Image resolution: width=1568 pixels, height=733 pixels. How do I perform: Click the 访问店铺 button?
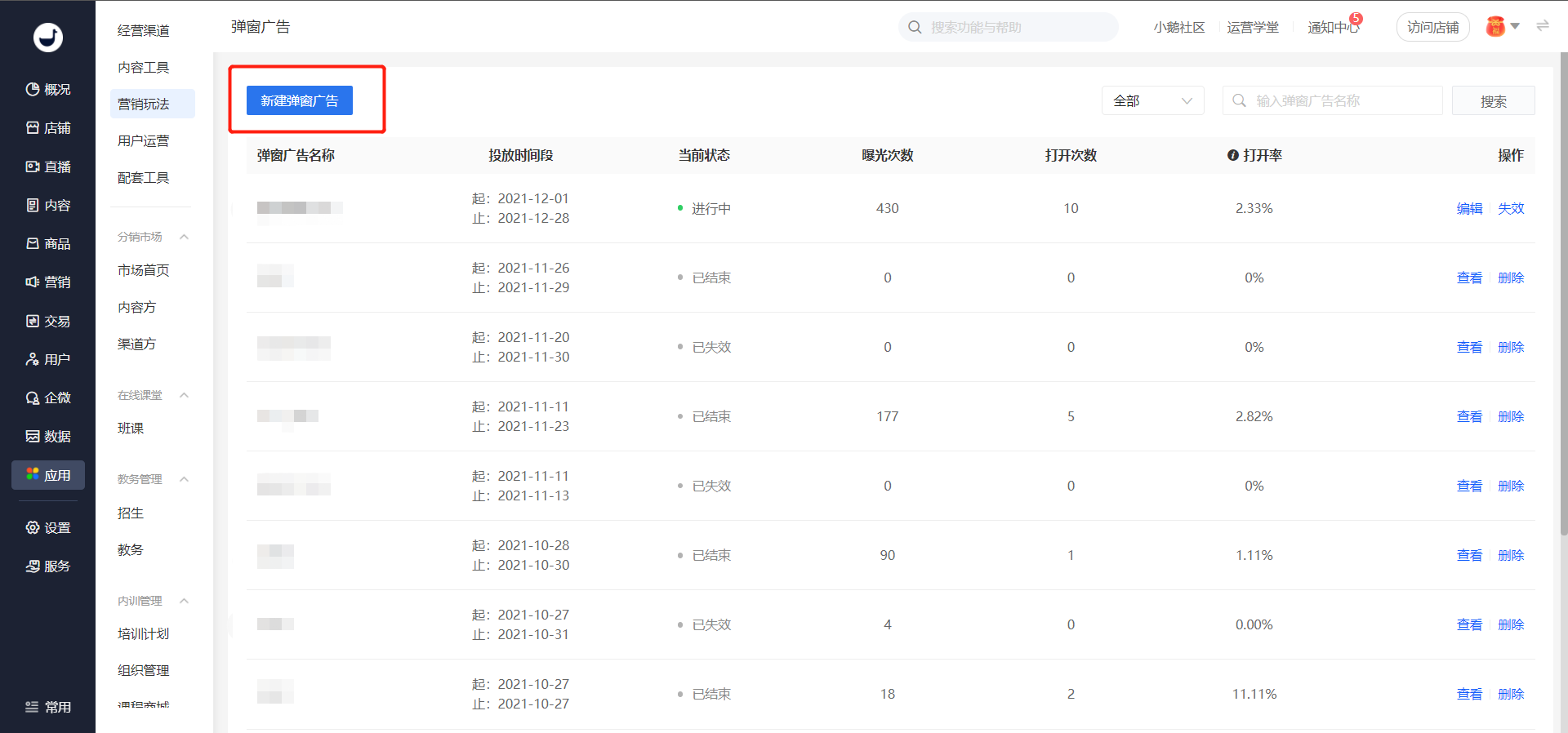coord(1432,27)
